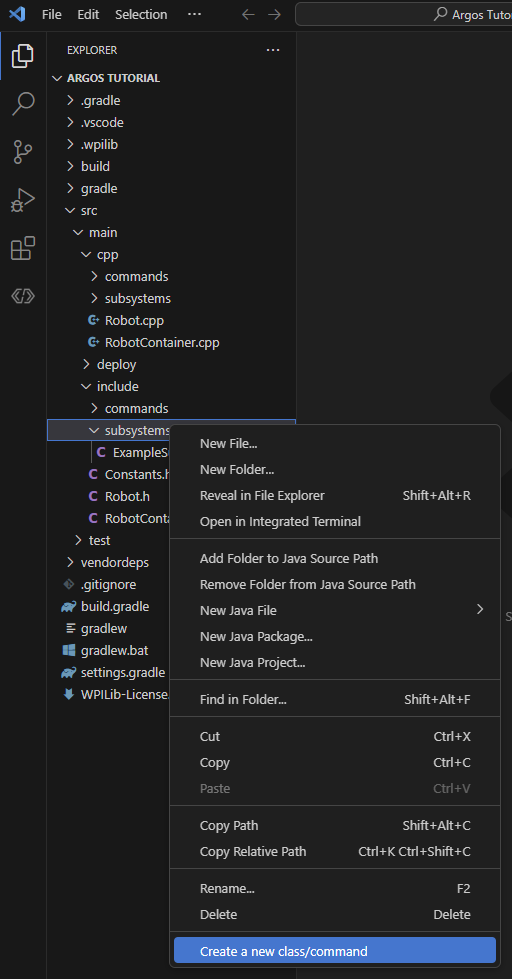This screenshot has height=979, width=512.
Task: Expand the commands folder under cpp
Action: (94, 277)
